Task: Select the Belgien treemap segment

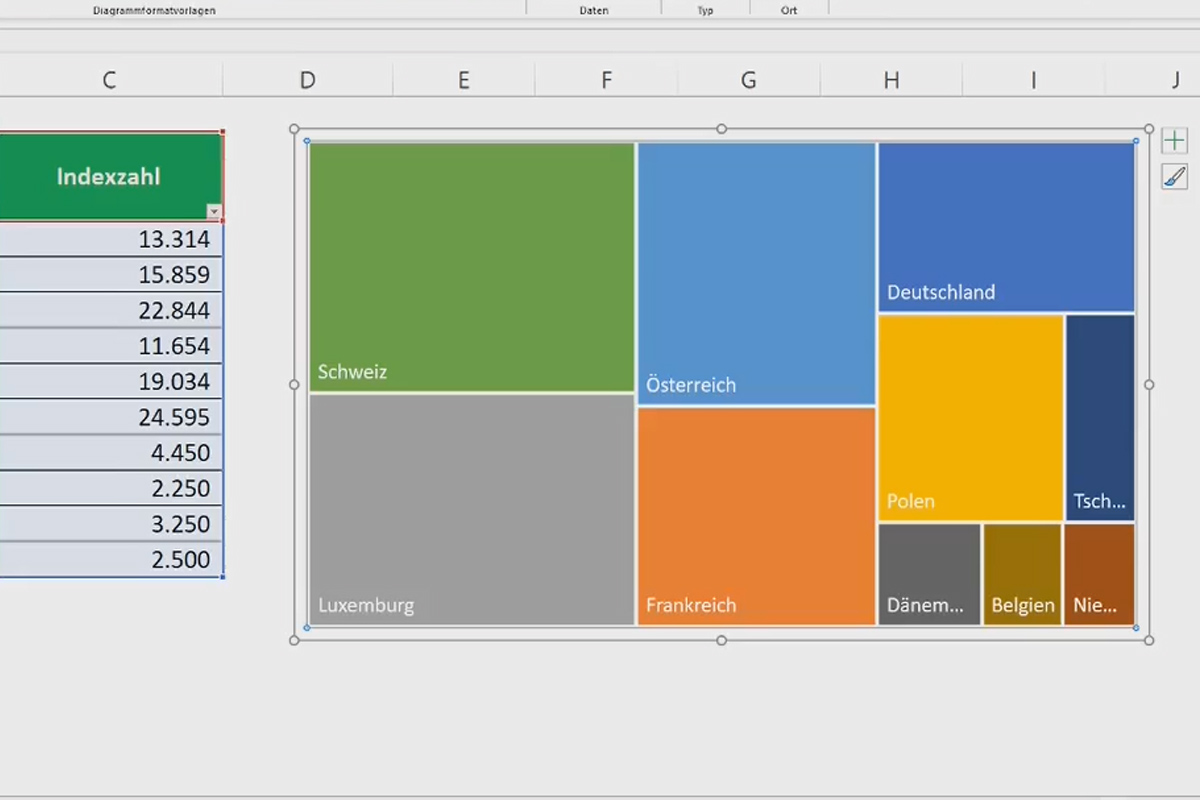Action: click(1022, 575)
